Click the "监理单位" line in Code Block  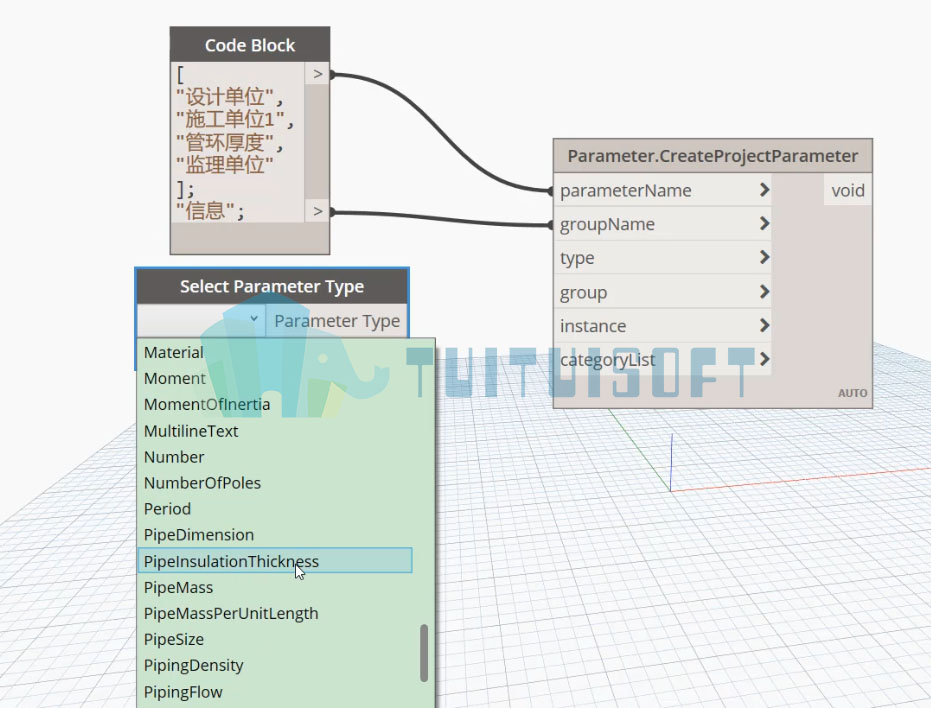(x=224, y=165)
